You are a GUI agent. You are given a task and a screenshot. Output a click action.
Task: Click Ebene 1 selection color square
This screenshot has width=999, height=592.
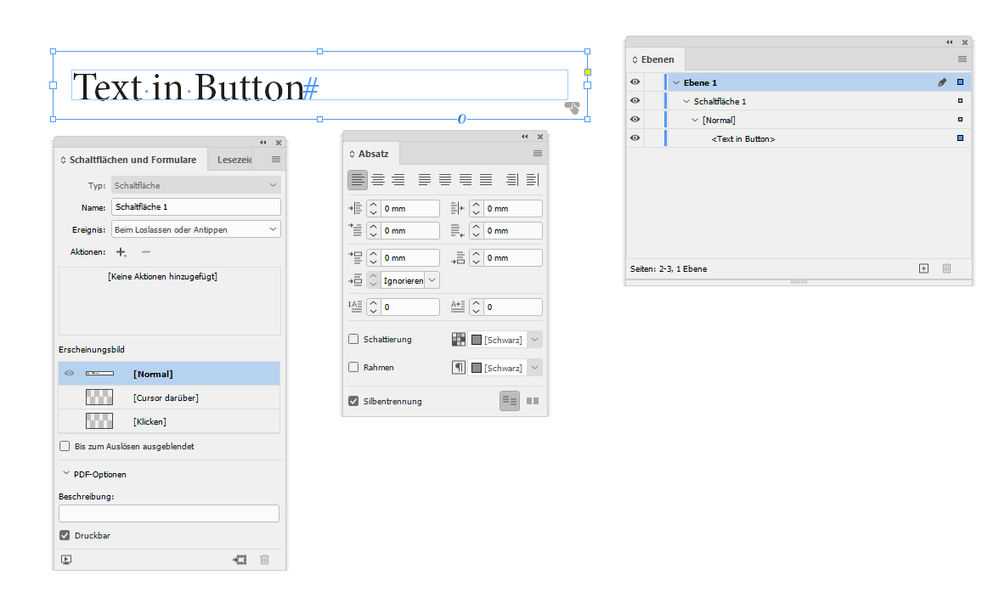tap(960, 82)
